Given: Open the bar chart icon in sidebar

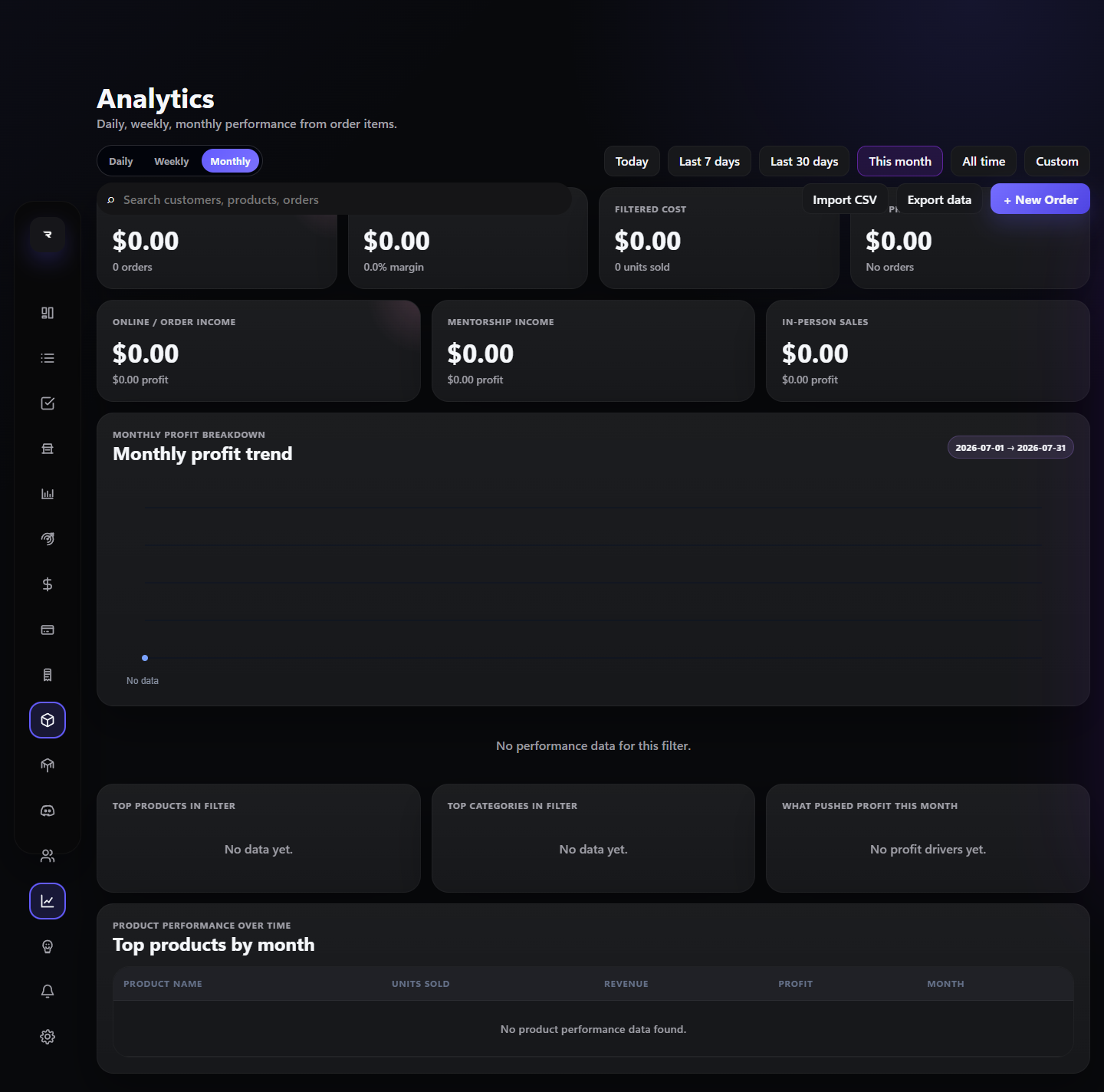Looking at the screenshot, I should [48, 494].
